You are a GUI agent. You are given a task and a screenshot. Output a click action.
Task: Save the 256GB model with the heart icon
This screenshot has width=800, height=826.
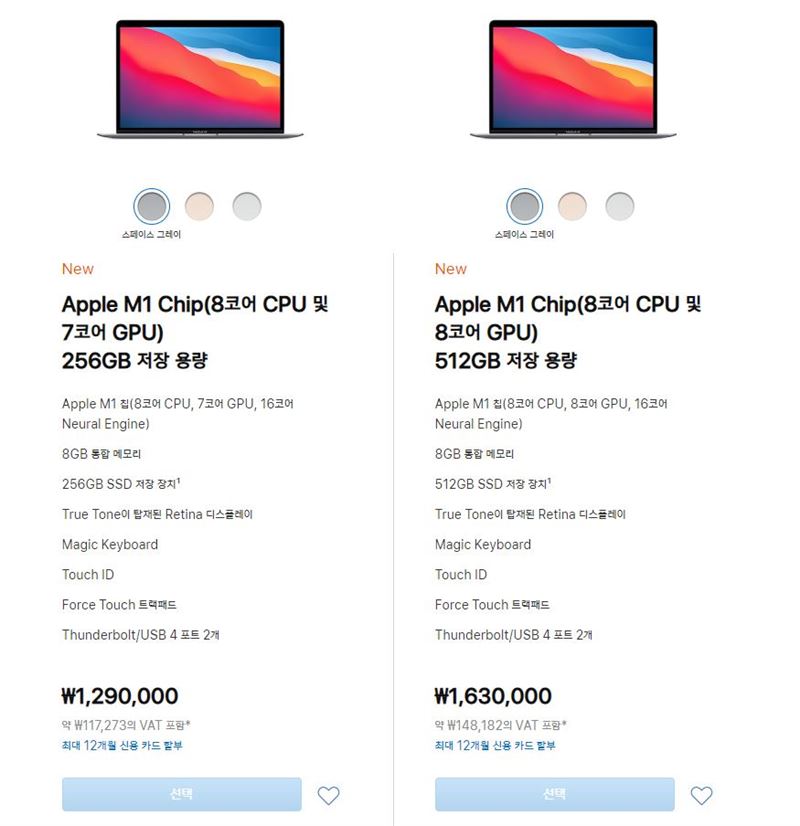pyautogui.click(x=328, y=795)
